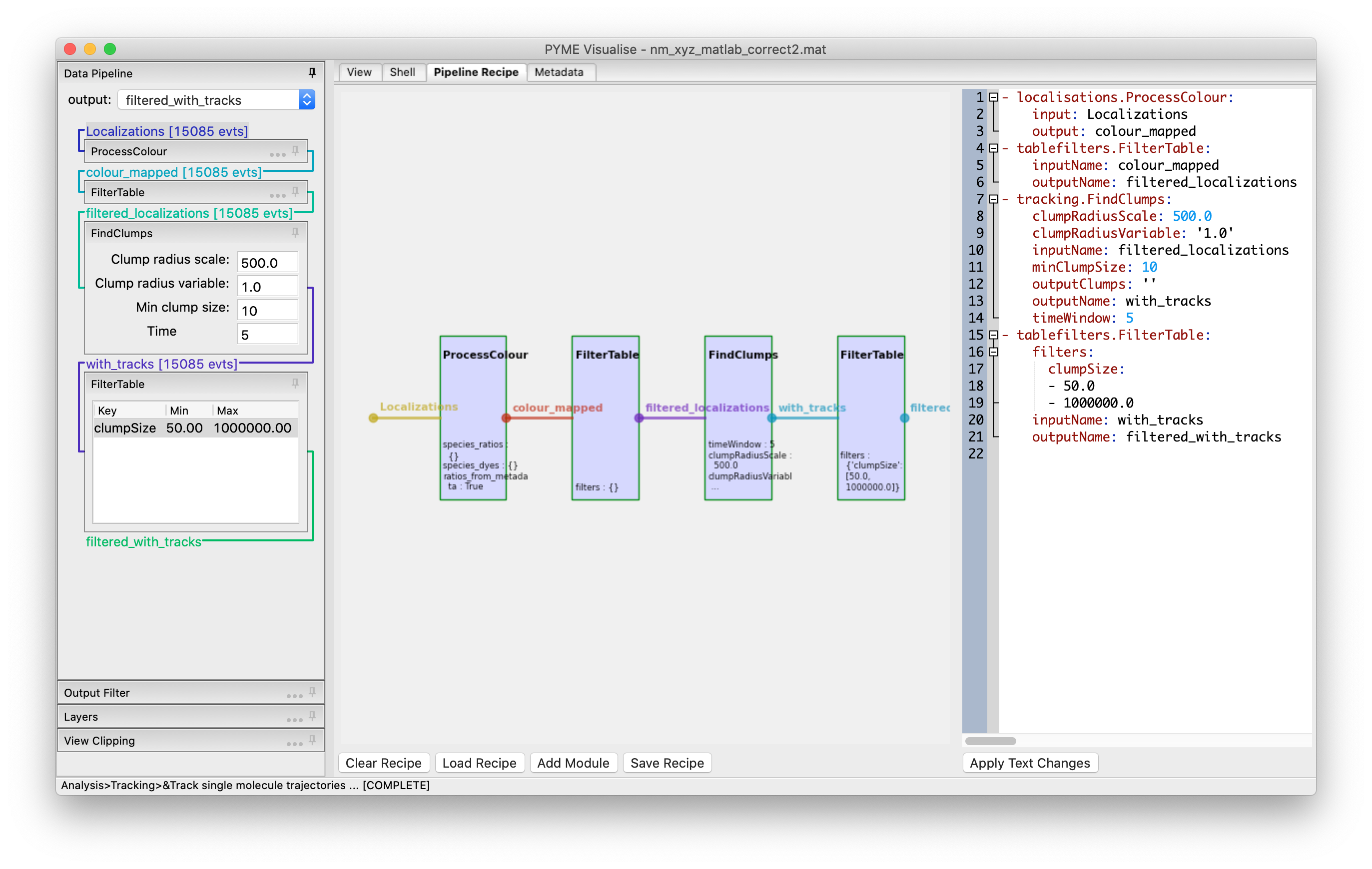Click the Layers panel pin icon

[x=312, y=716]
